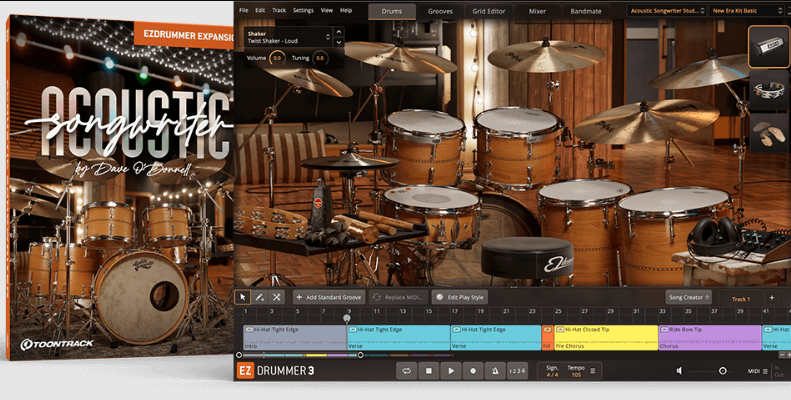Open the Edit menu
Screen dimensions: 791x400
point(260,10)
